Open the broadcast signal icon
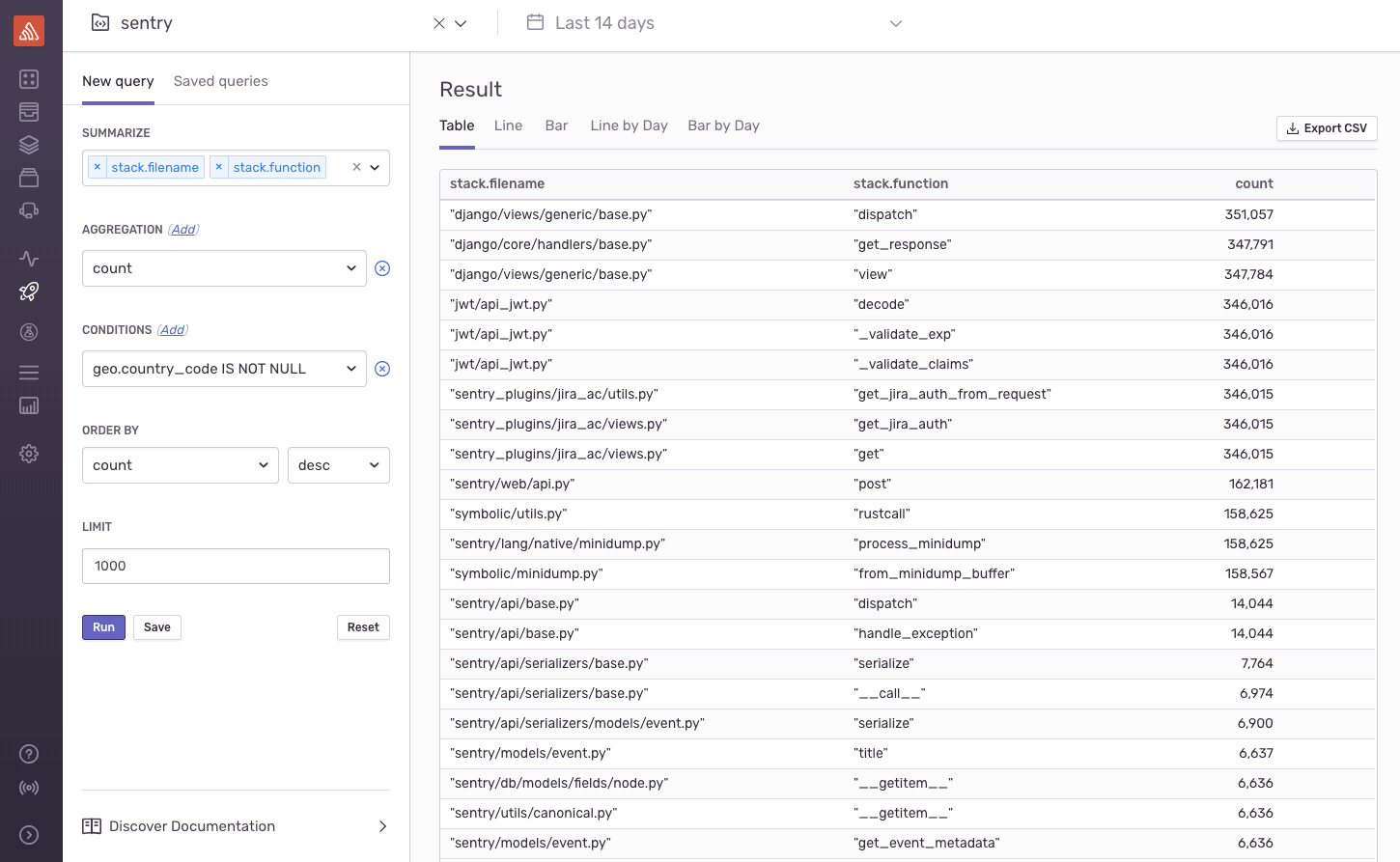 29,788
